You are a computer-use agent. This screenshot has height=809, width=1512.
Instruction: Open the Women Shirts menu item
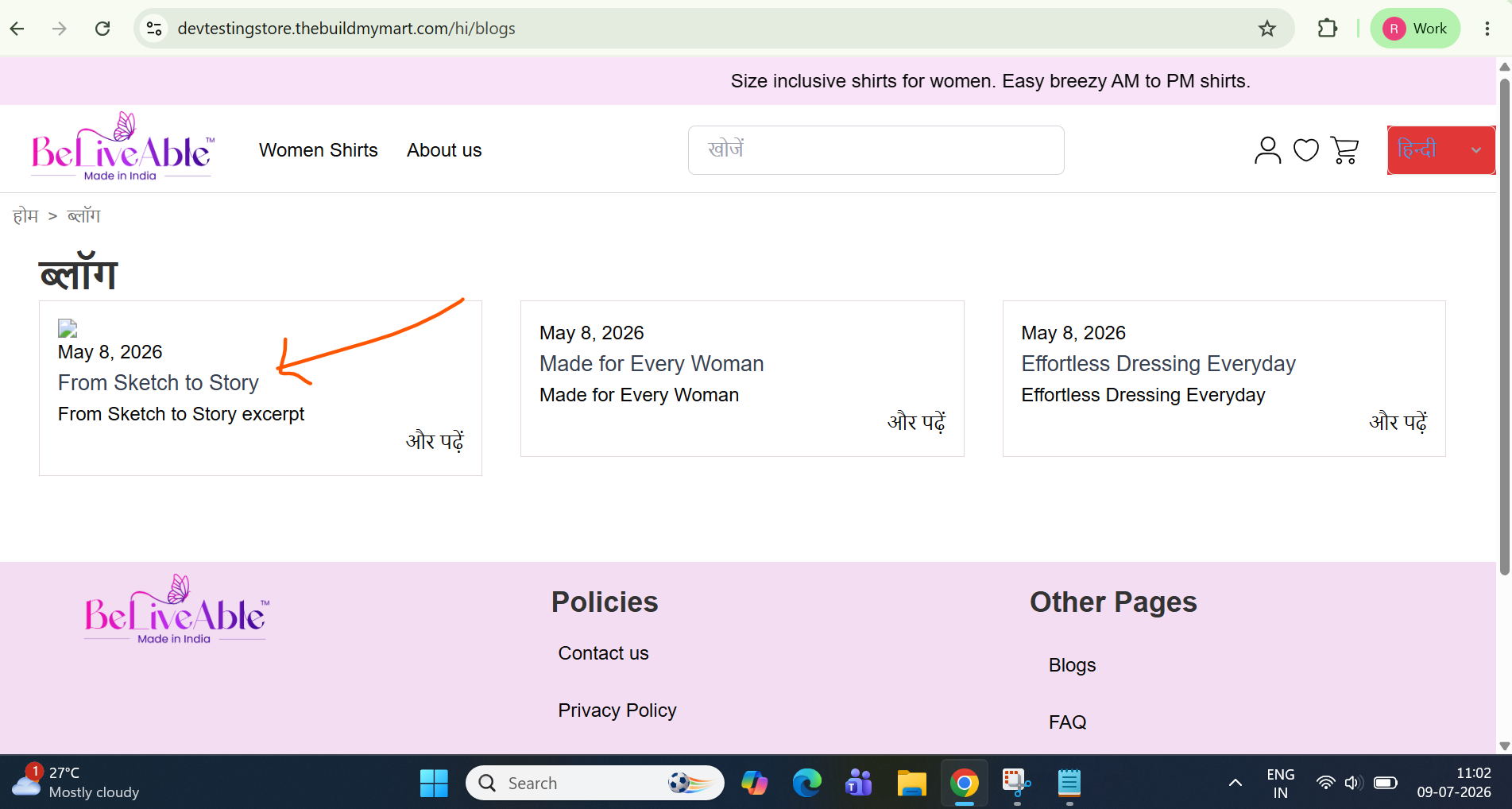pyautogui.click(x=319, y=150)
